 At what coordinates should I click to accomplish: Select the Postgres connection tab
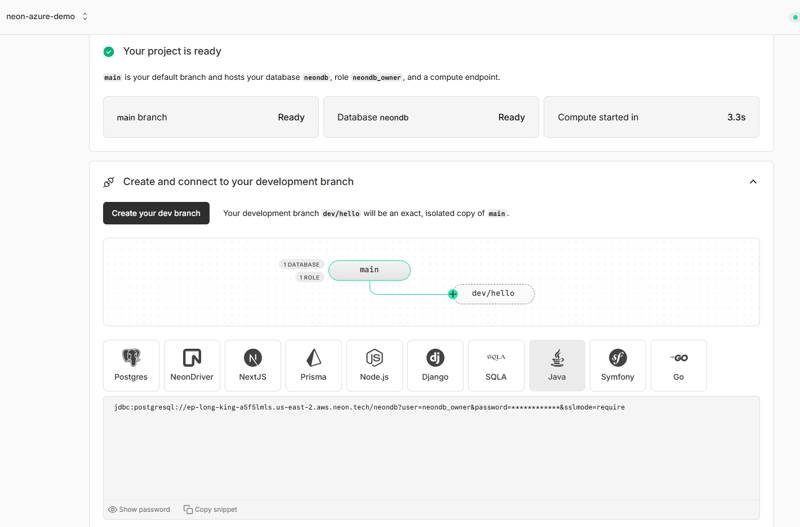pyautogui.click(x=131, y=366)
